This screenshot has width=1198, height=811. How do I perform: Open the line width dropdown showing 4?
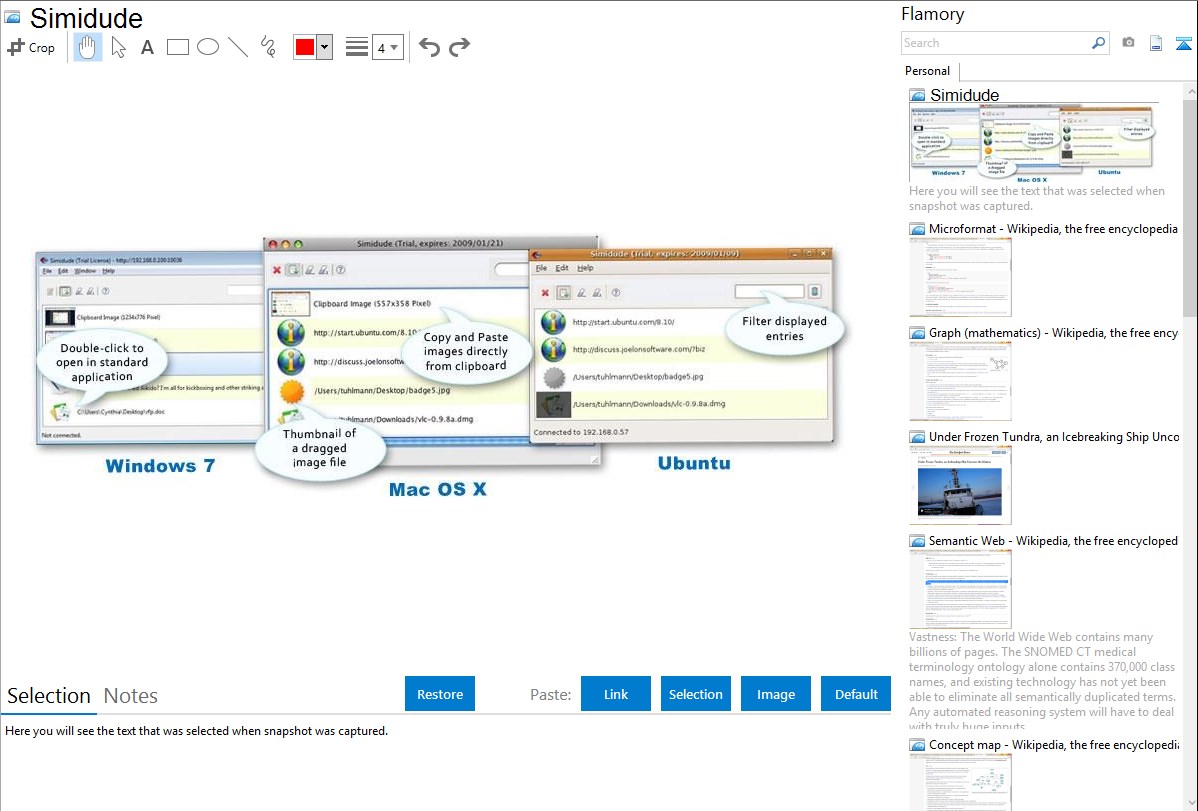(387, 47)
